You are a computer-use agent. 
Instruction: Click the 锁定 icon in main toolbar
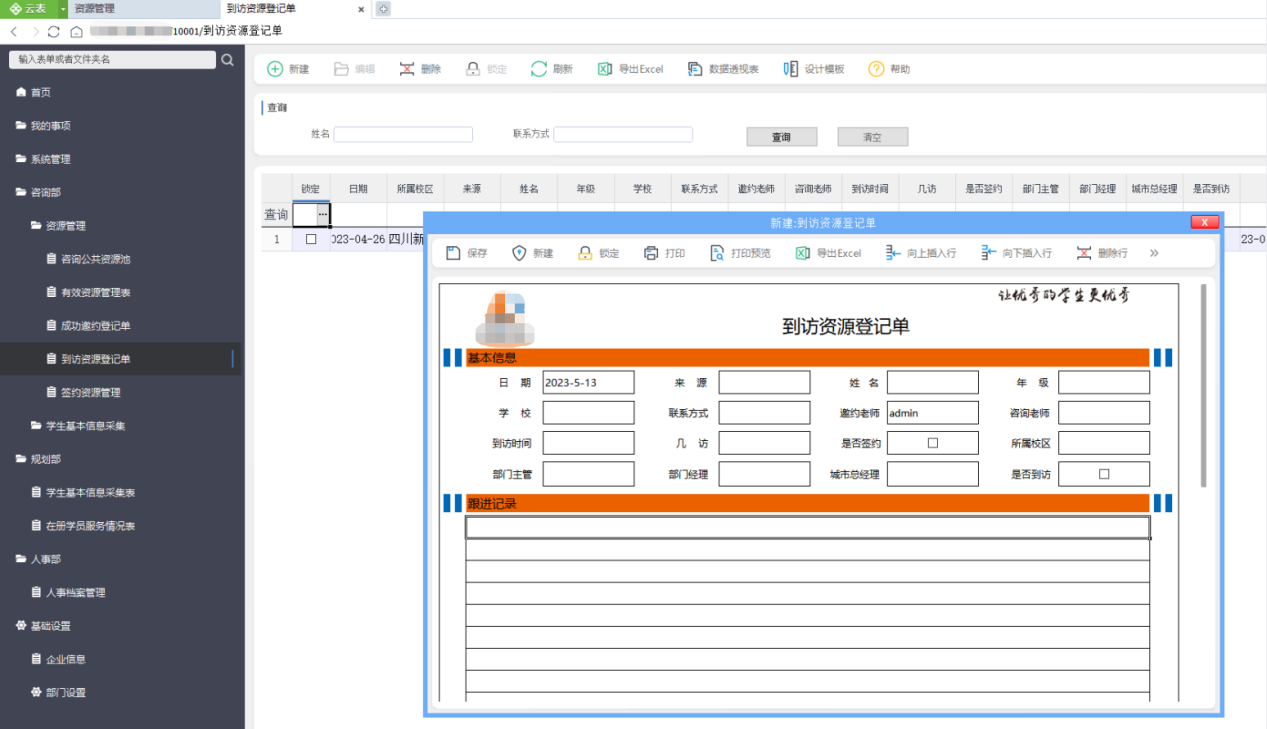coord(473,69)
